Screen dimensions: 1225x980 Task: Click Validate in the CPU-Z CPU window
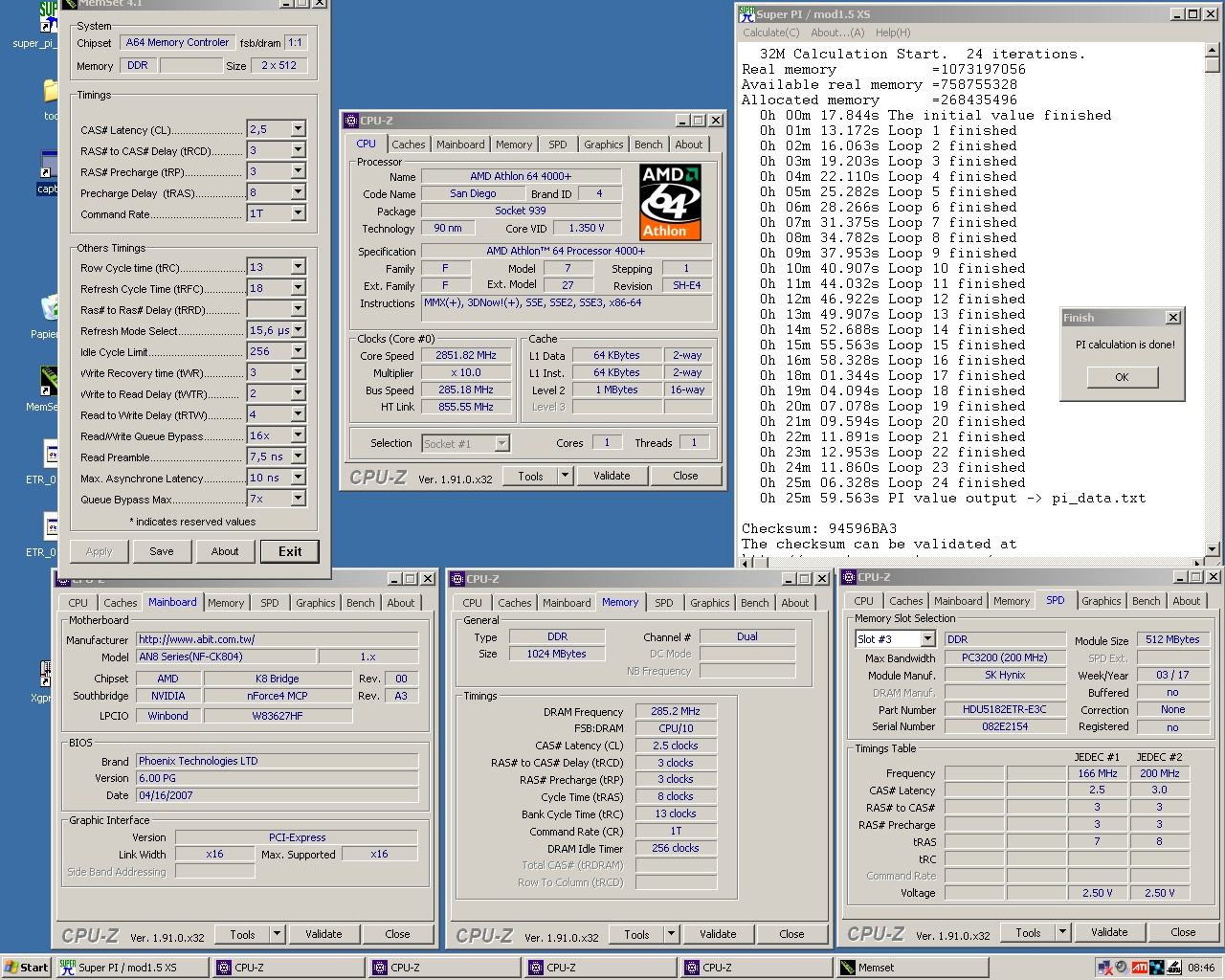pos(612,476)
